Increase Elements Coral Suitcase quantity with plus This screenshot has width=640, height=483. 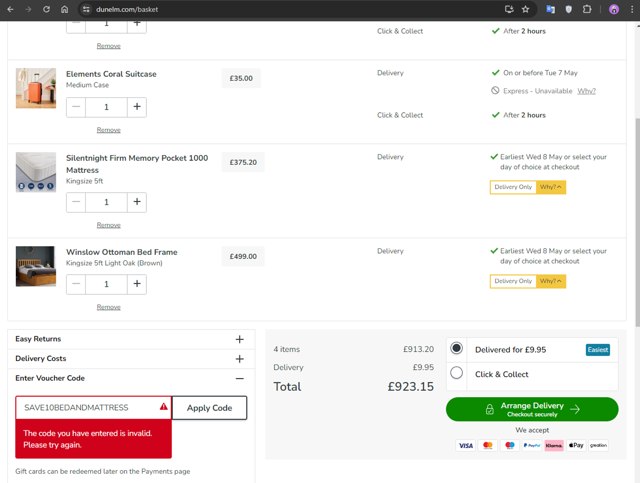(x=137, y=106)
